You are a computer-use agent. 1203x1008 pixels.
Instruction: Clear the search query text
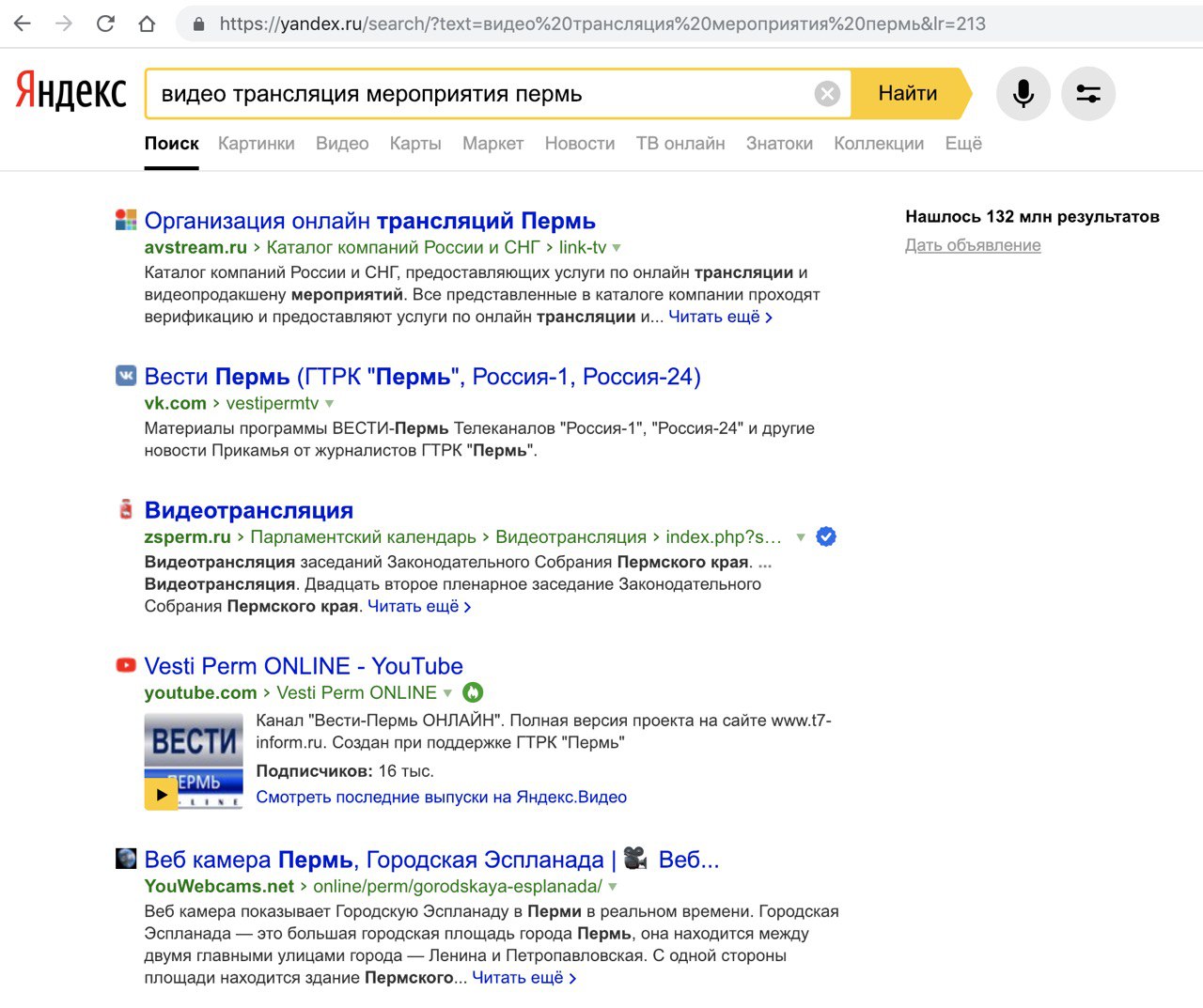pyautogui.click(x=827, y=93)
